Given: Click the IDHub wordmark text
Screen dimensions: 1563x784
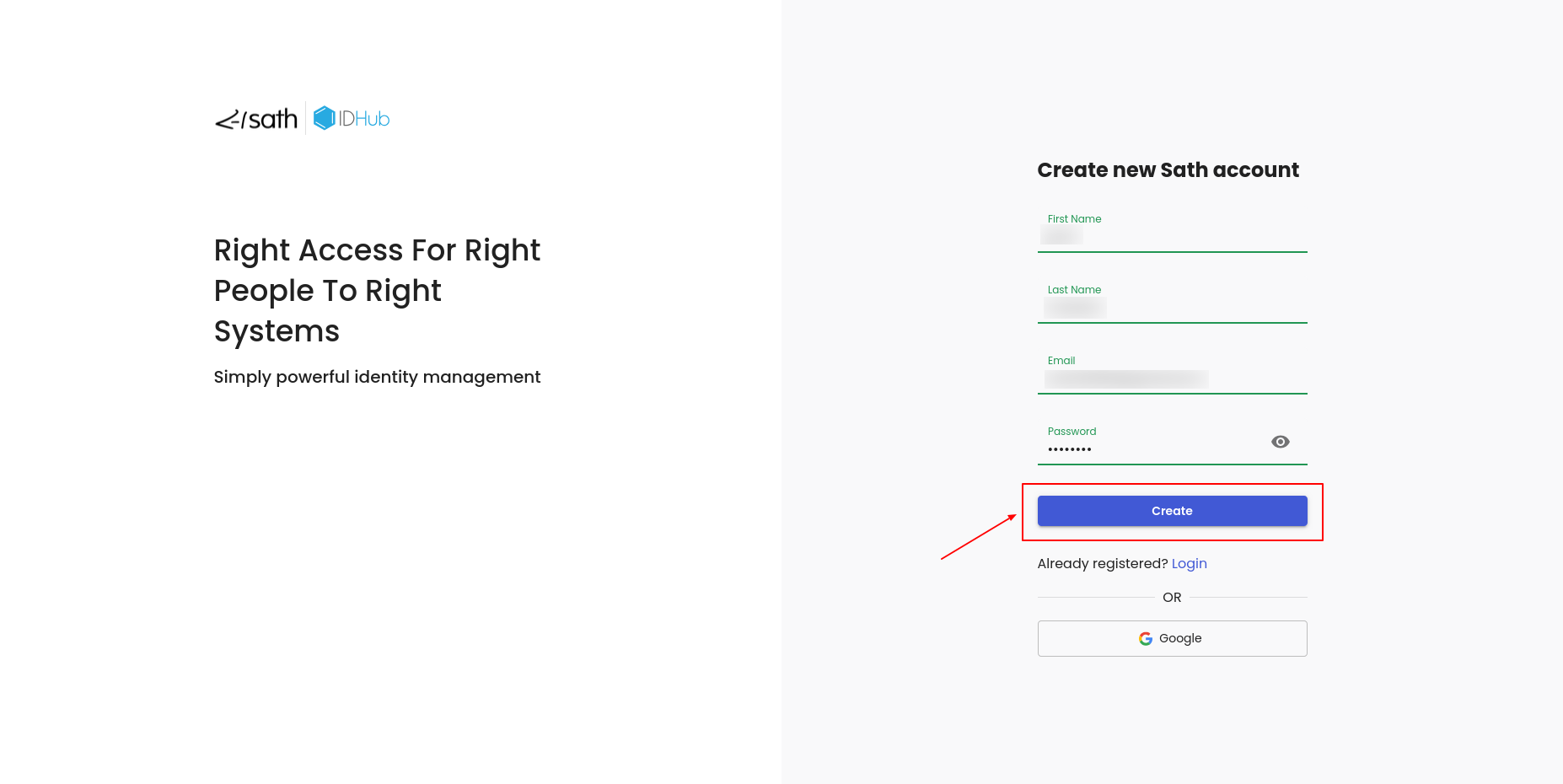Looking at the screenshot, I should [364, 119].
